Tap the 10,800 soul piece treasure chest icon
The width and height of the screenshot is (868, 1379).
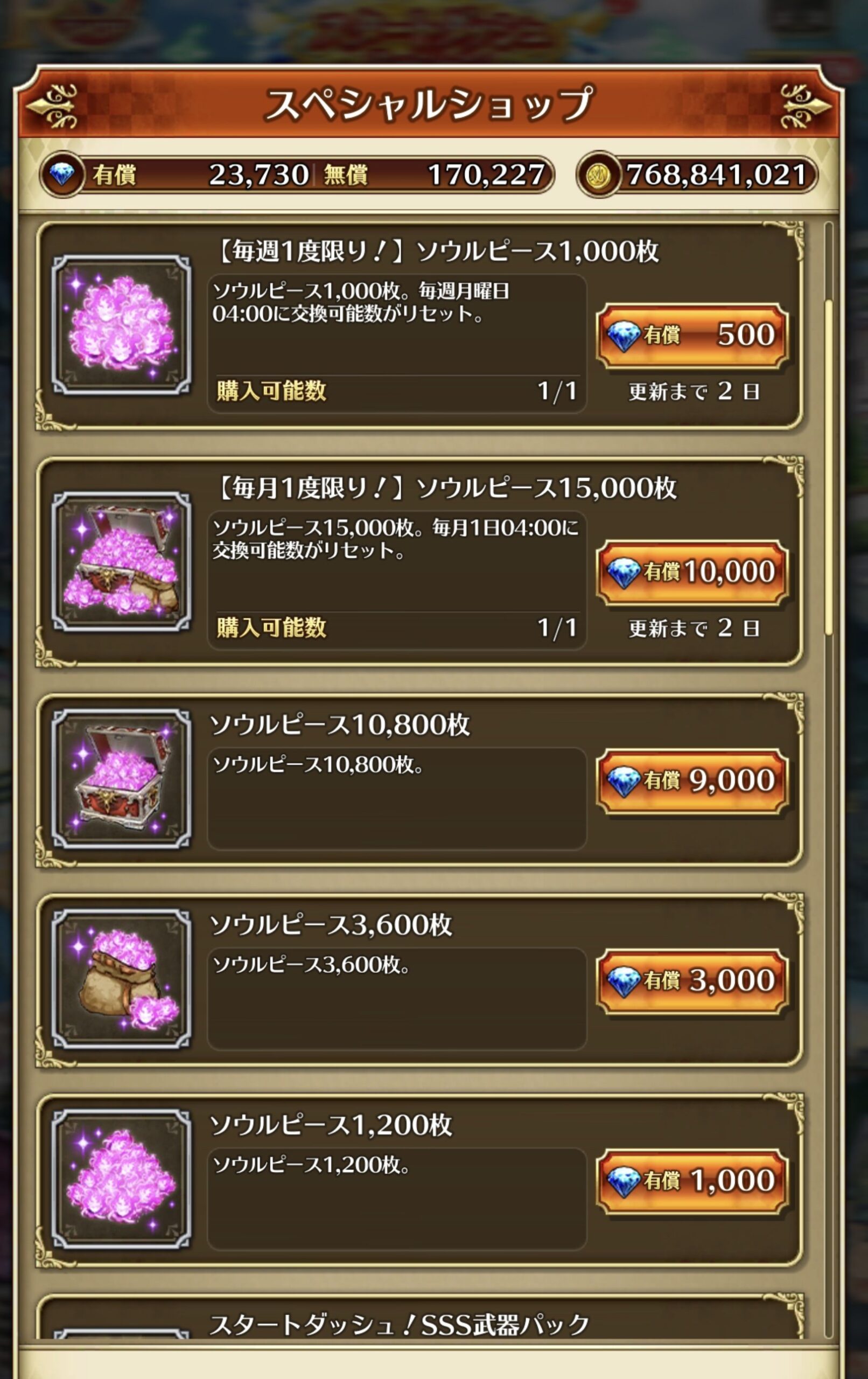[121, 779]
